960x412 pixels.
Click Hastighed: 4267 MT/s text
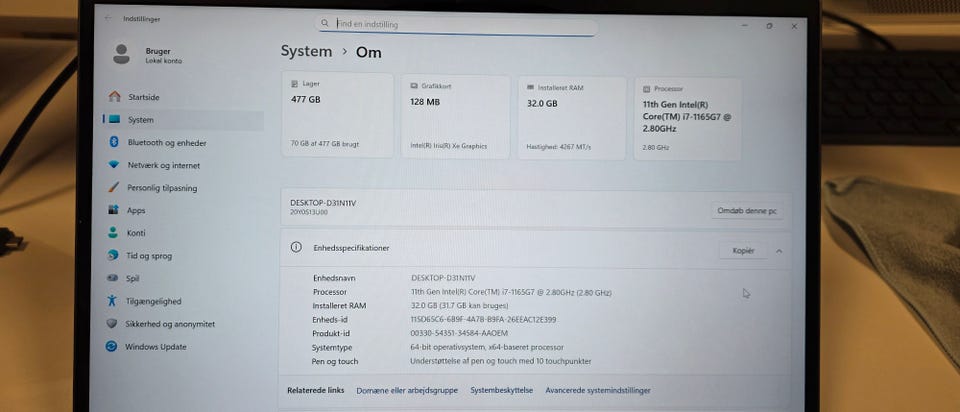tap(558, 147)
